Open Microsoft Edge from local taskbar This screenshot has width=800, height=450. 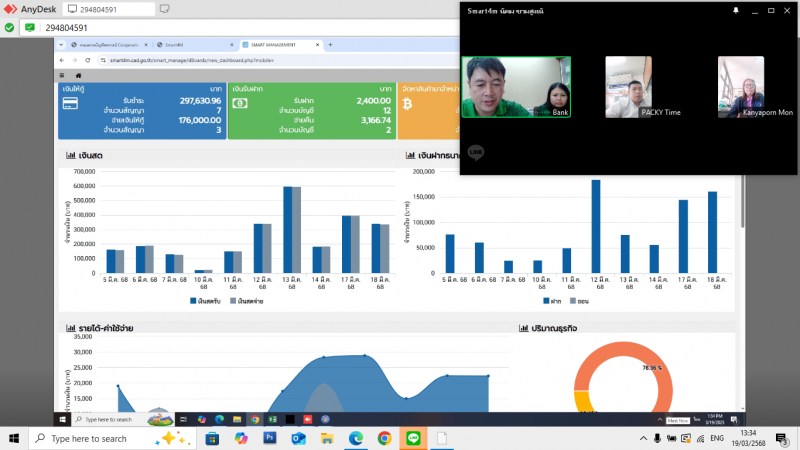click(356, 438)
